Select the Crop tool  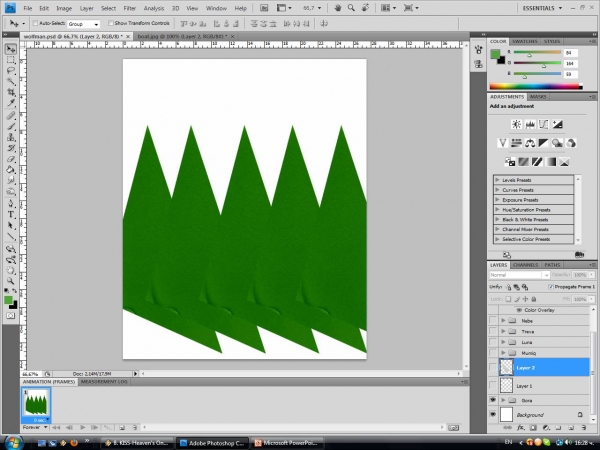click(x=11, y=92)
